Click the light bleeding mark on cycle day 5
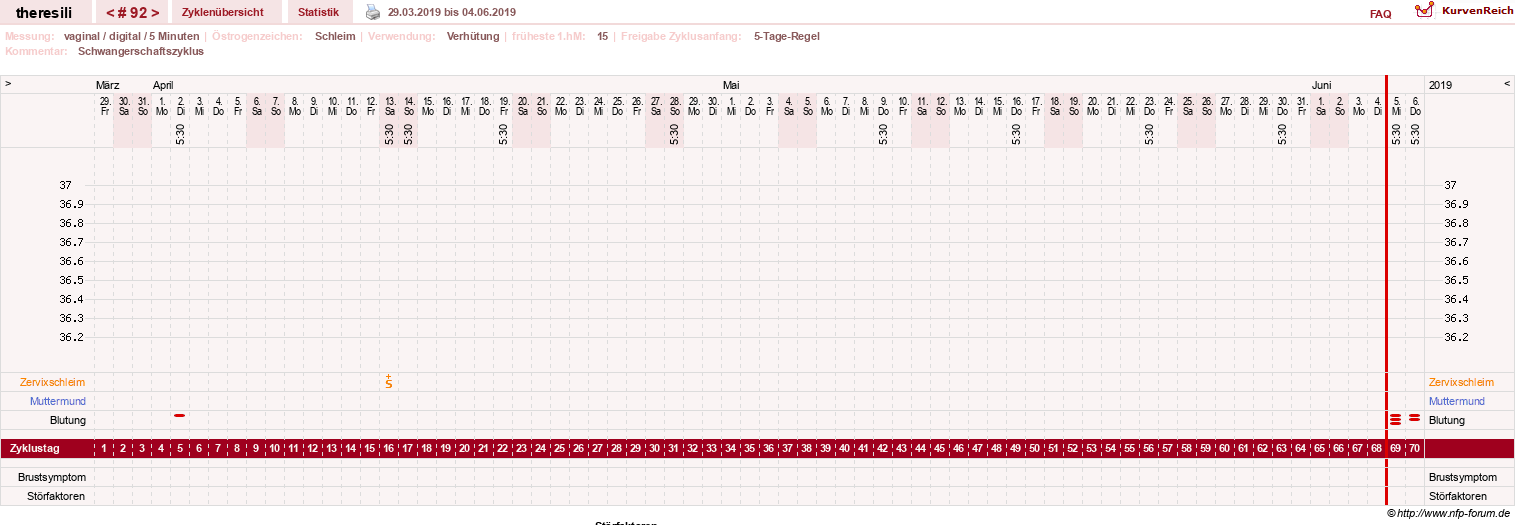Image resolution: width=1515 pixels, height=525 pixels. coord(180,415)
